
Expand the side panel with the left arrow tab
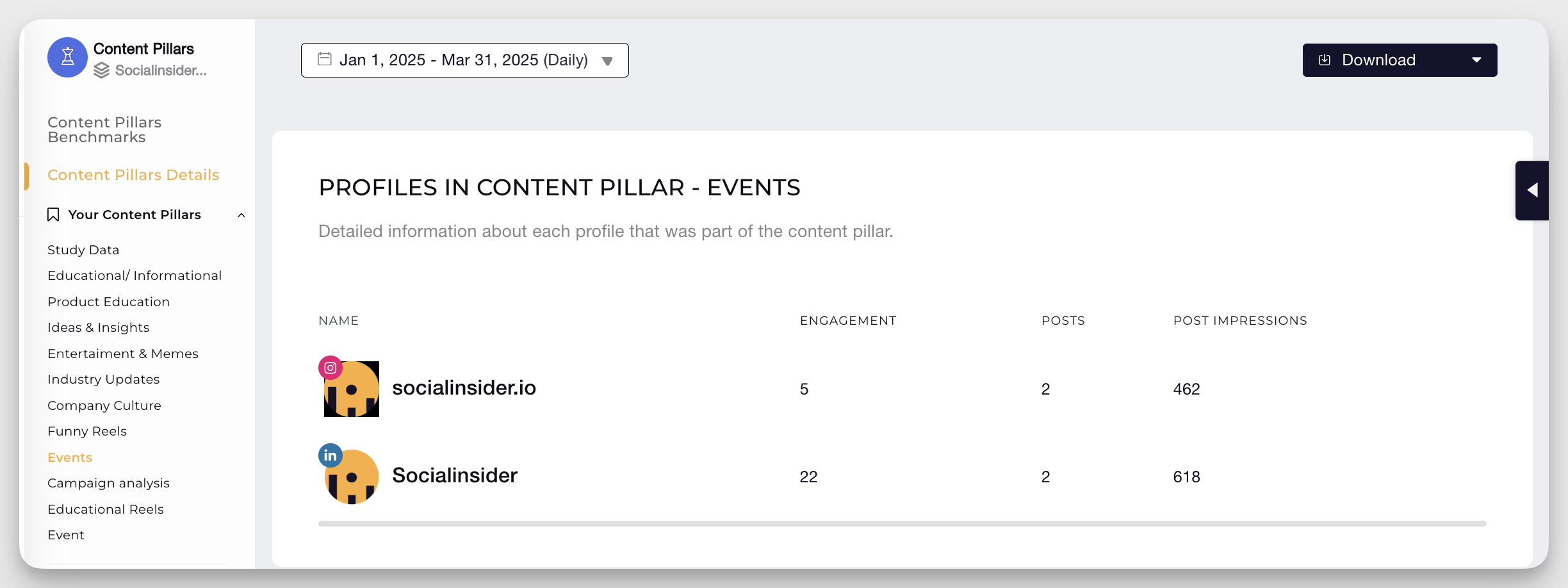[x=1532, y=190]
